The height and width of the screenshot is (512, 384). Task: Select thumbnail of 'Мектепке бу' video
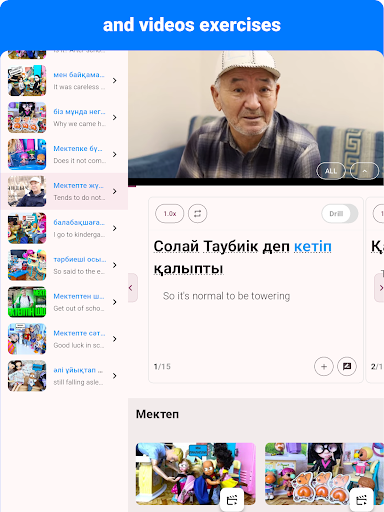(x=27, y=155)
